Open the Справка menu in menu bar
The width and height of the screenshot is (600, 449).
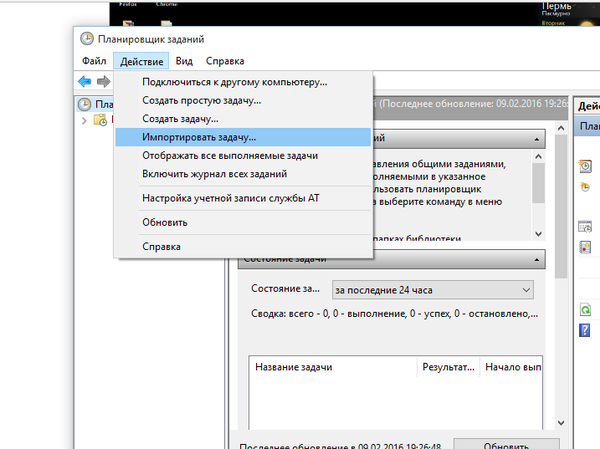(x=224, y=61)
